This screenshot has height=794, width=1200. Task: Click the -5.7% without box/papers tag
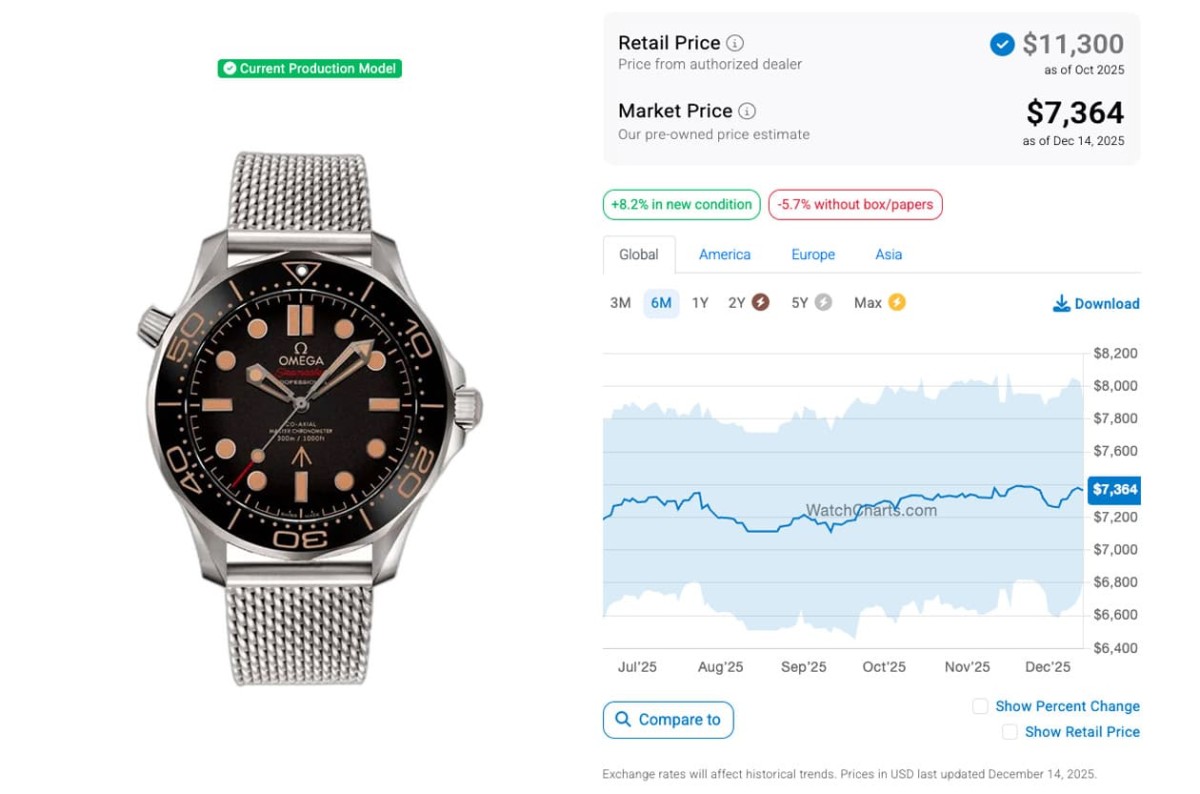tap(855, 205)
